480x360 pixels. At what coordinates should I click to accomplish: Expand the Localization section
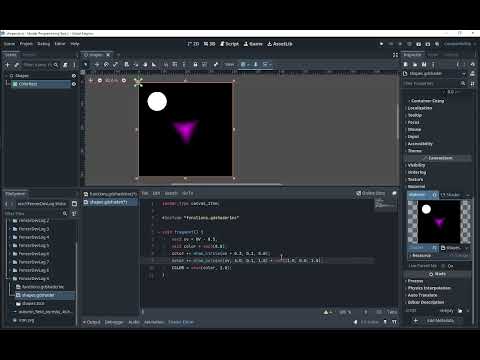coord(420,108)
